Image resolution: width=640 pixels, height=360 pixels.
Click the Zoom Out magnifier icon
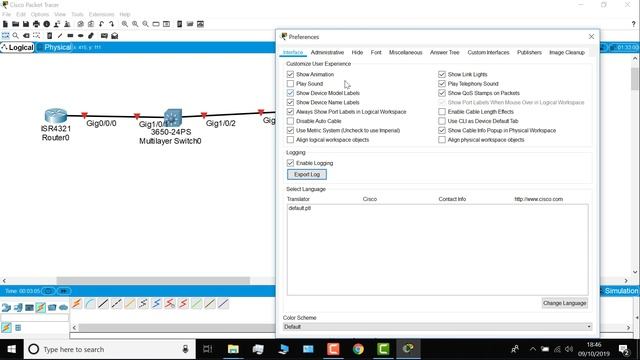pos(145,24)
